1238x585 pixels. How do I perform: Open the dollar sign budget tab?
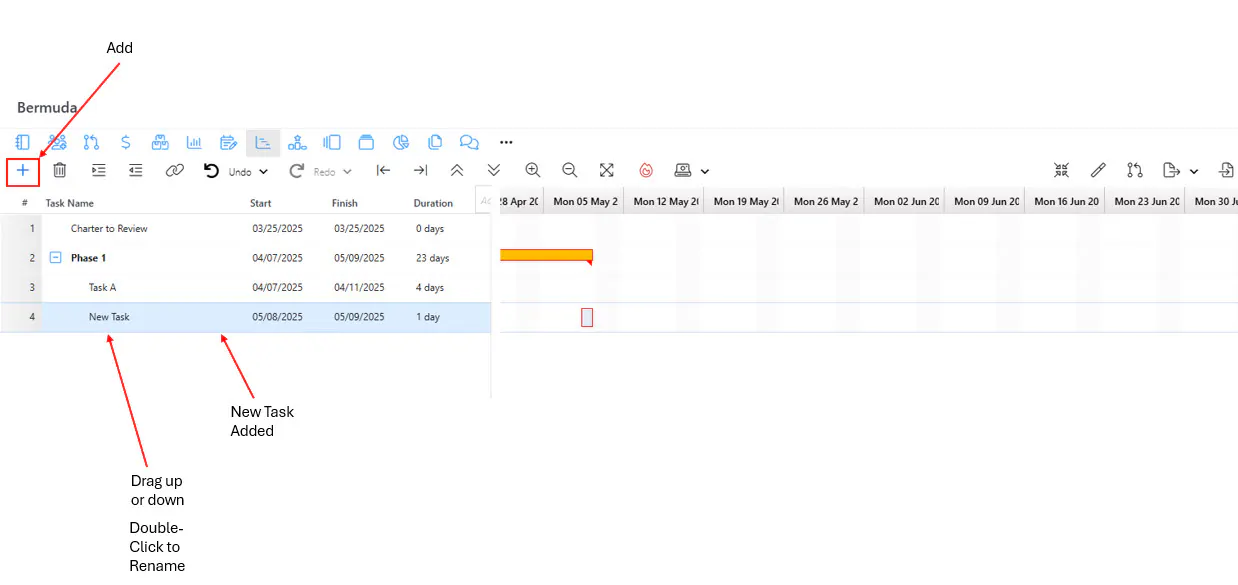125,142
